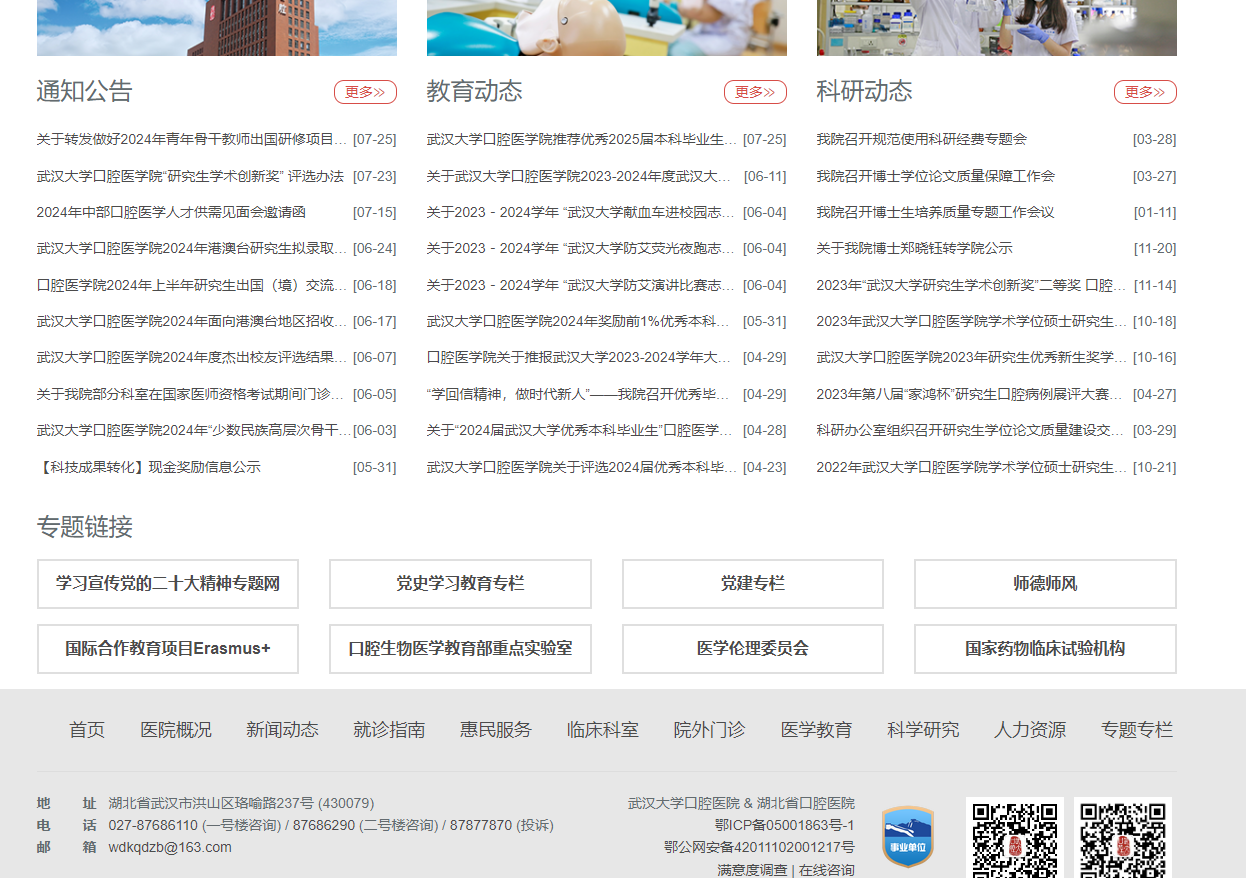The width and height of the screenshot is (1246, 878).
Task: Open 师德师风 link box
Action: (x=1045, y=584)
